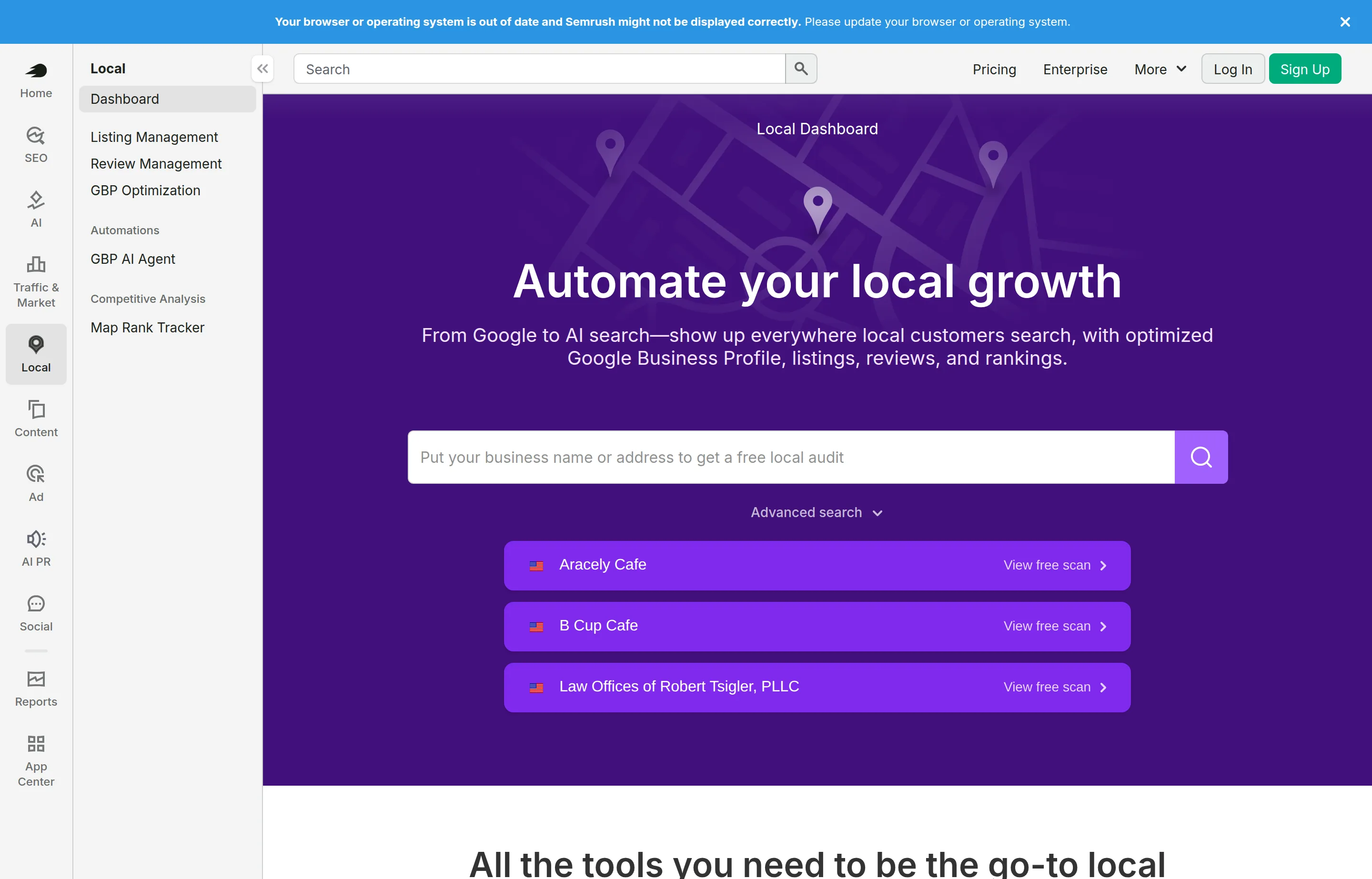
Task: Dismiss the outdated browser banner
Action: tap(1344, 22)
